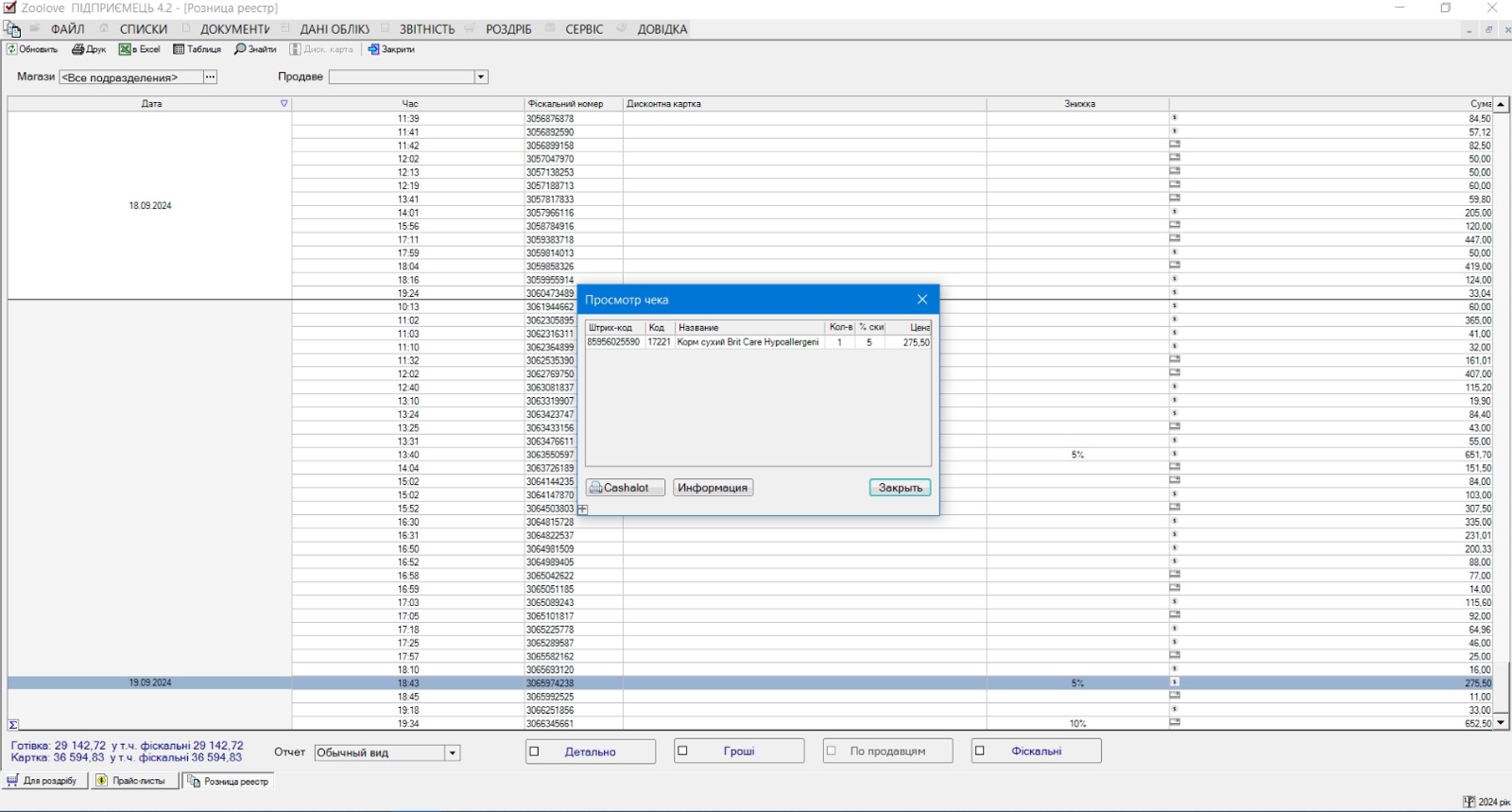Enable the Детально checkbox
Image resolution: width=1512 pixels, height=812 pixels.
click(x=535, y=752)
